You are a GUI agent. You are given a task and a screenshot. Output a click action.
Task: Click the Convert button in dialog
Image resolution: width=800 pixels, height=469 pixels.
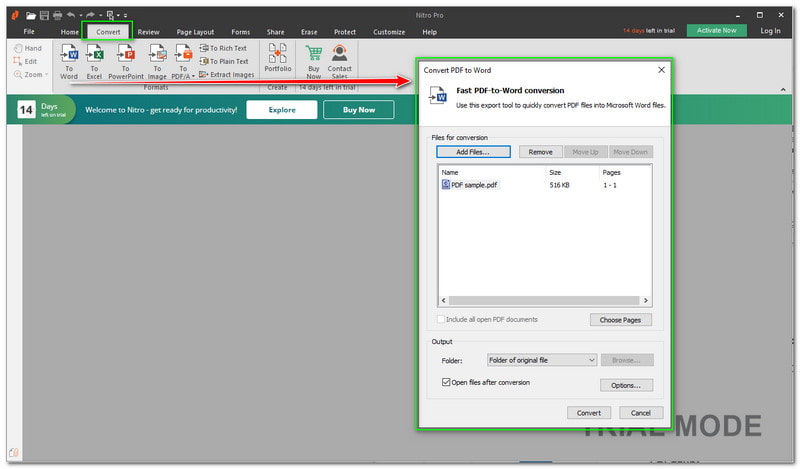coord(589,413)
